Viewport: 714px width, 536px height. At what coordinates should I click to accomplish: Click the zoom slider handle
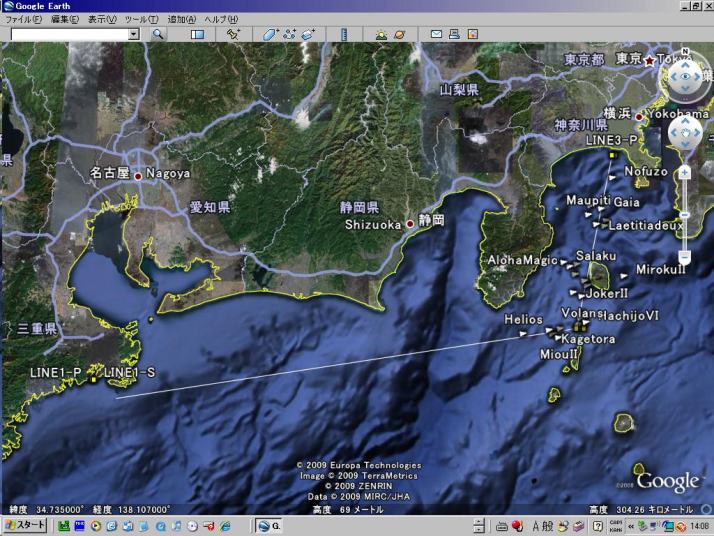684,214
